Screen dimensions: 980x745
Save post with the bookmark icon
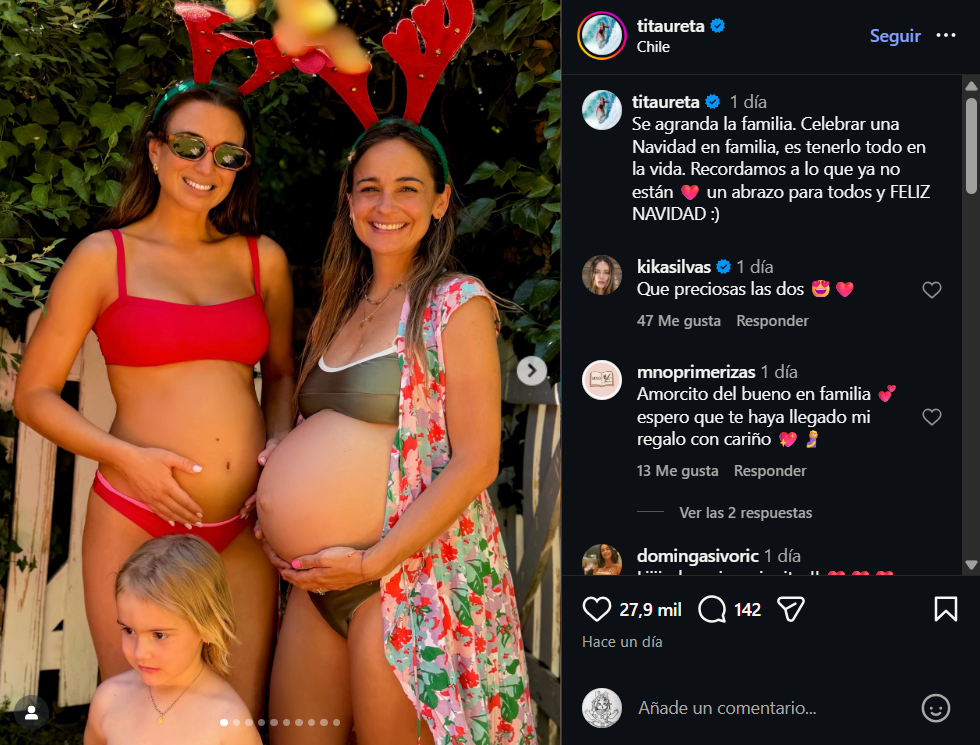[945, 609]
